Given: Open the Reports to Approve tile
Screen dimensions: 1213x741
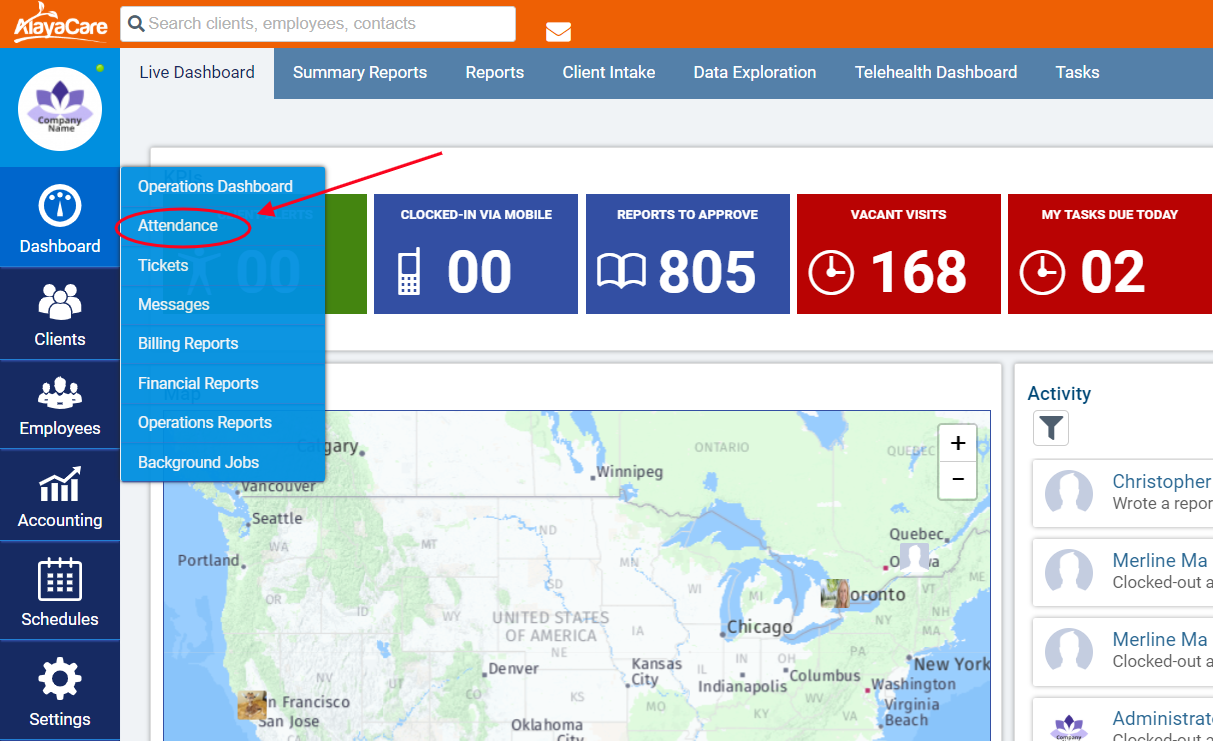Looking at the screenshot, I should [687, 254].
